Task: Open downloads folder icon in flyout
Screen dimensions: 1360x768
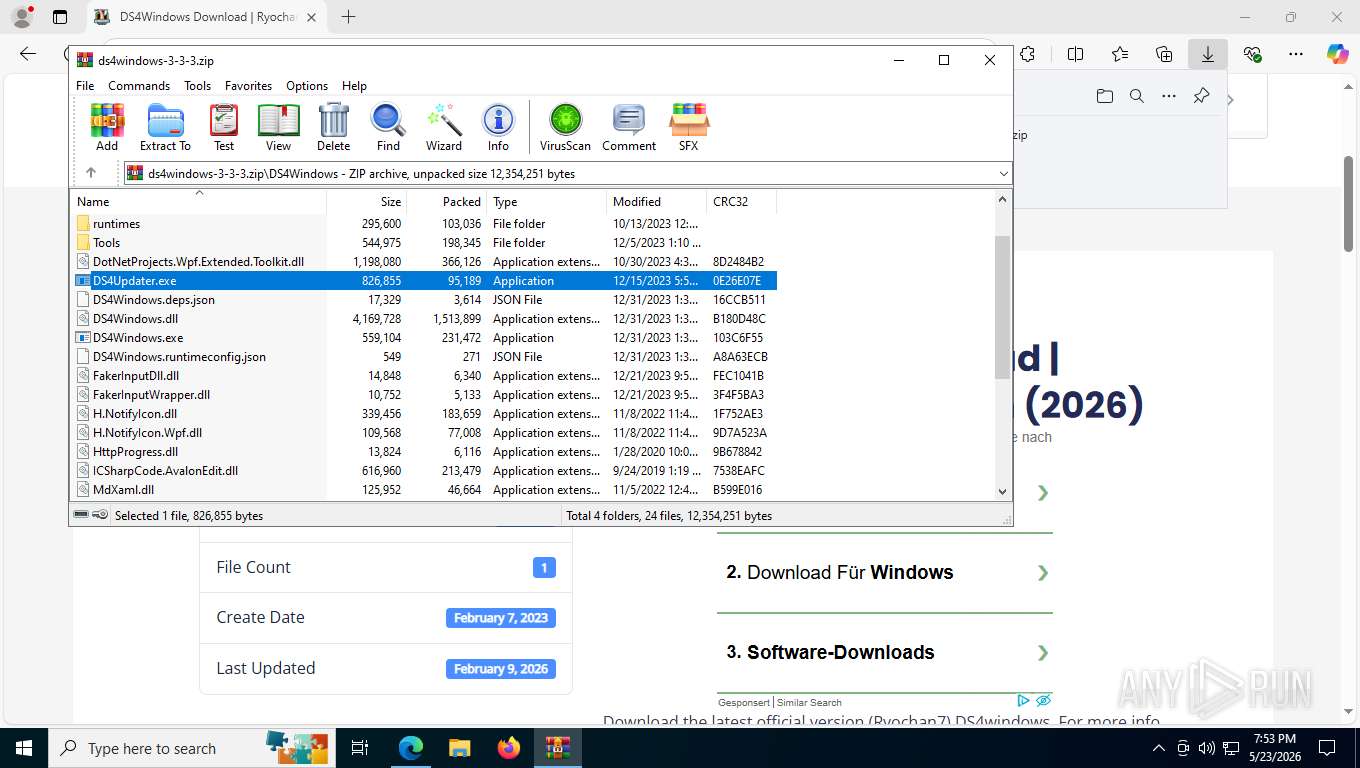Action: [1104, 96]
